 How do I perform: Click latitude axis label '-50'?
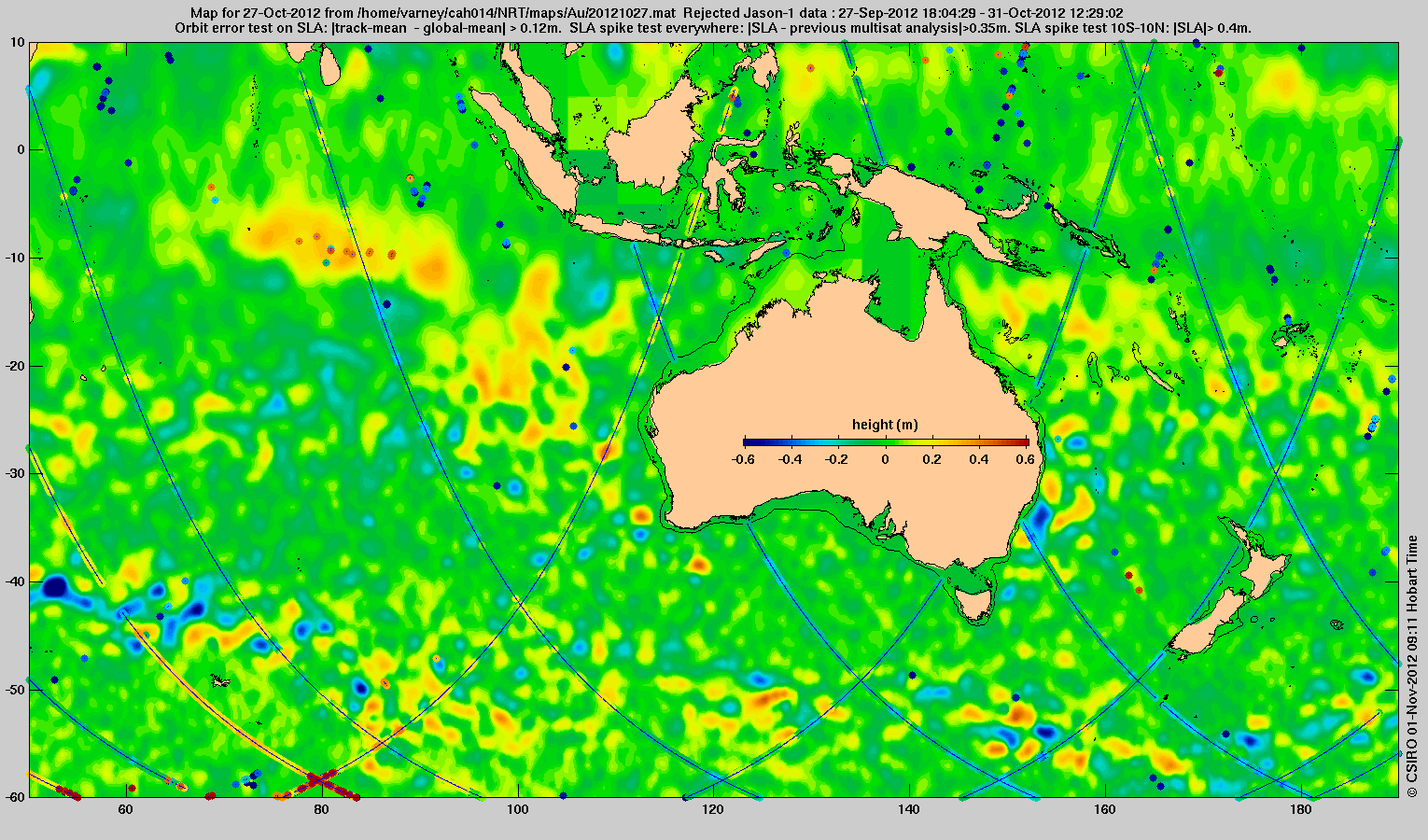coord(15,690)
